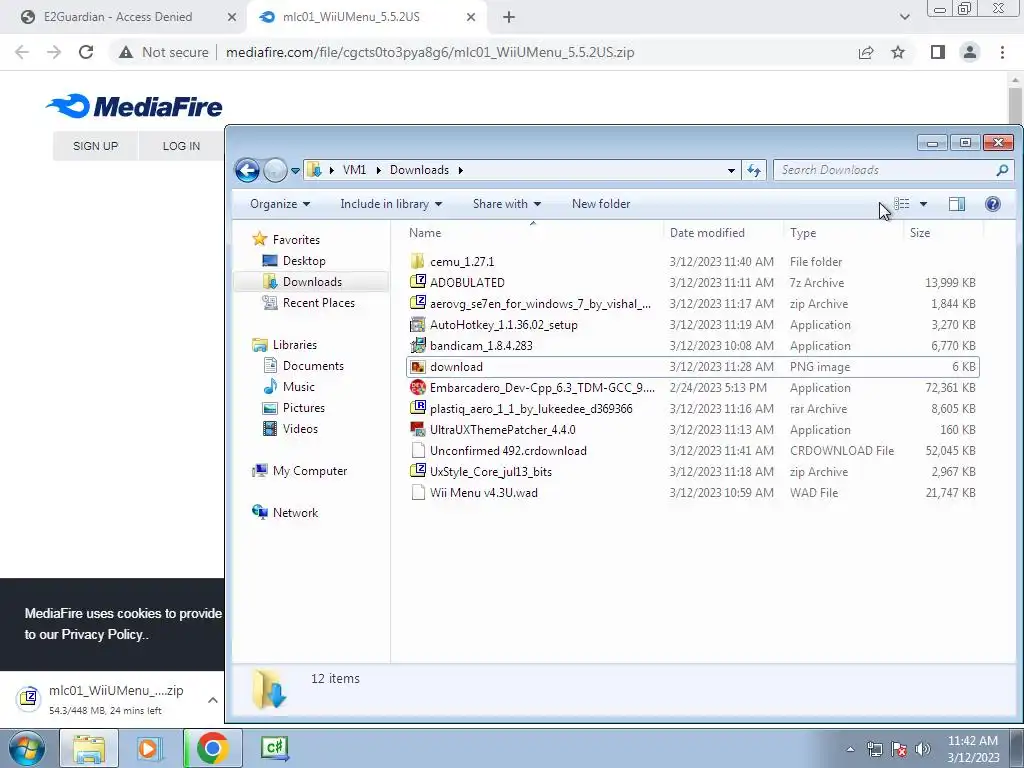Reload the MediaFire page

86,52
